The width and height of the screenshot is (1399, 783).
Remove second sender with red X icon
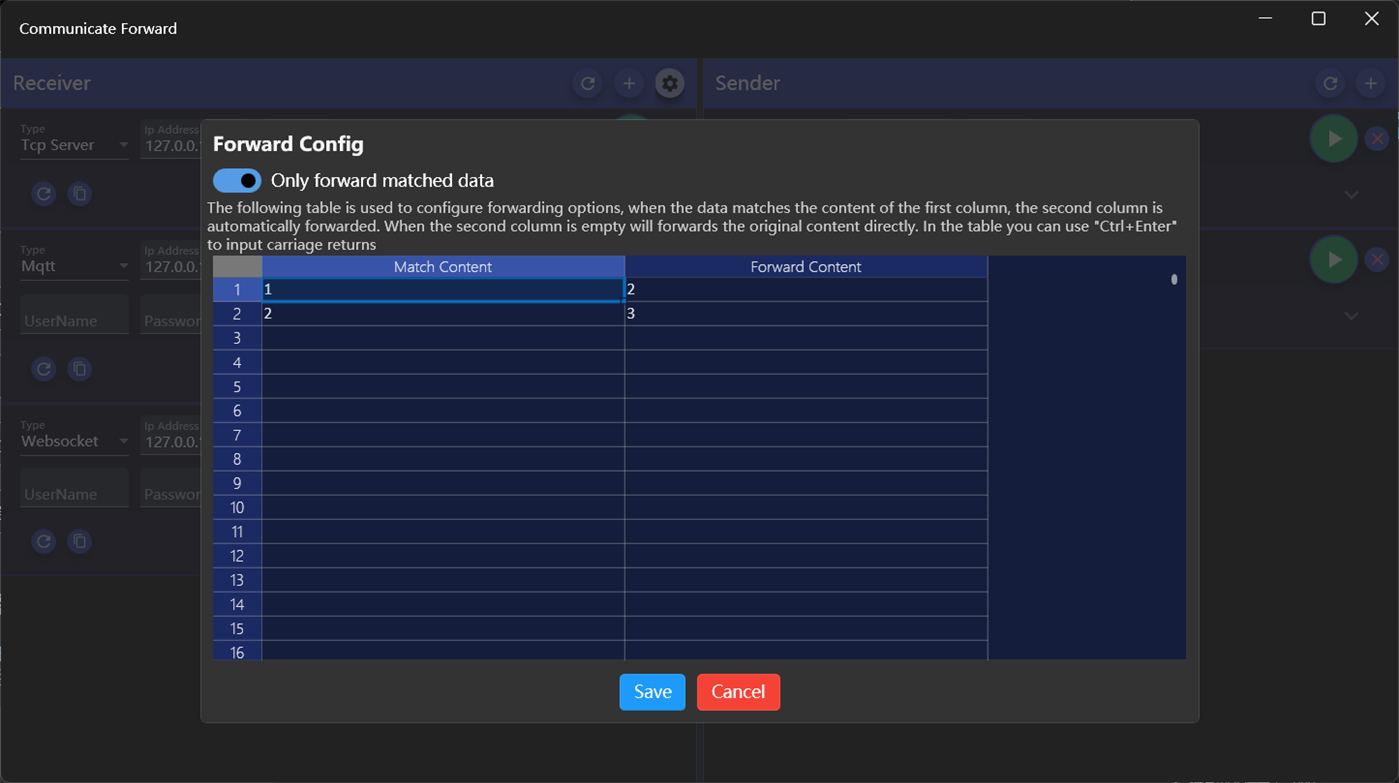pos(1377,259)
